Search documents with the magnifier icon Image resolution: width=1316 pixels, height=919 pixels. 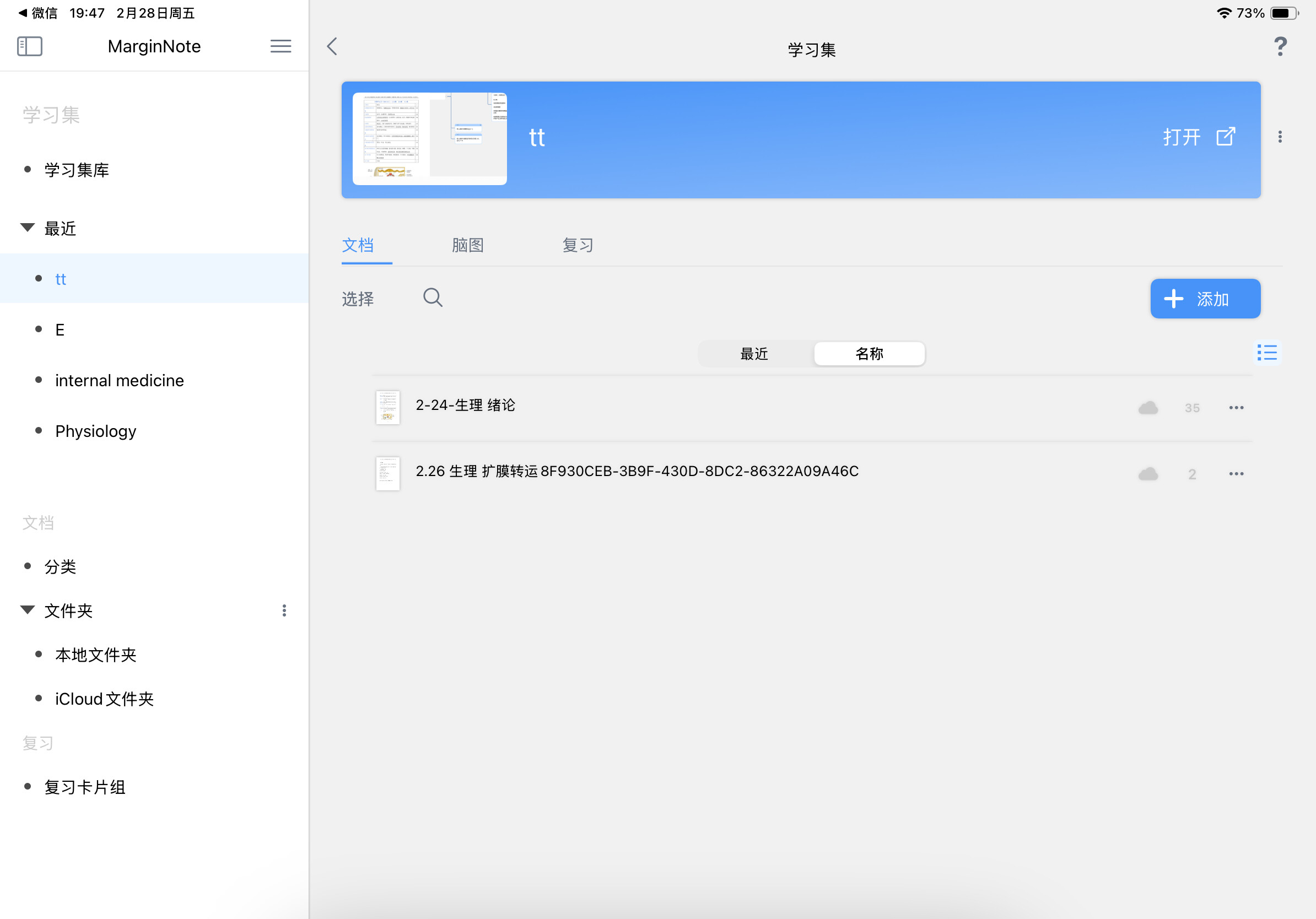coord(433,298)
